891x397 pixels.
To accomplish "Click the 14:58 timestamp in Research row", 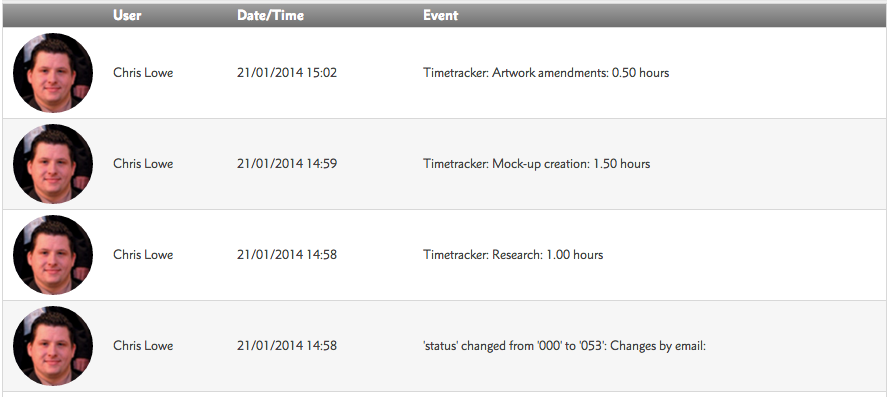I will 287,254.
